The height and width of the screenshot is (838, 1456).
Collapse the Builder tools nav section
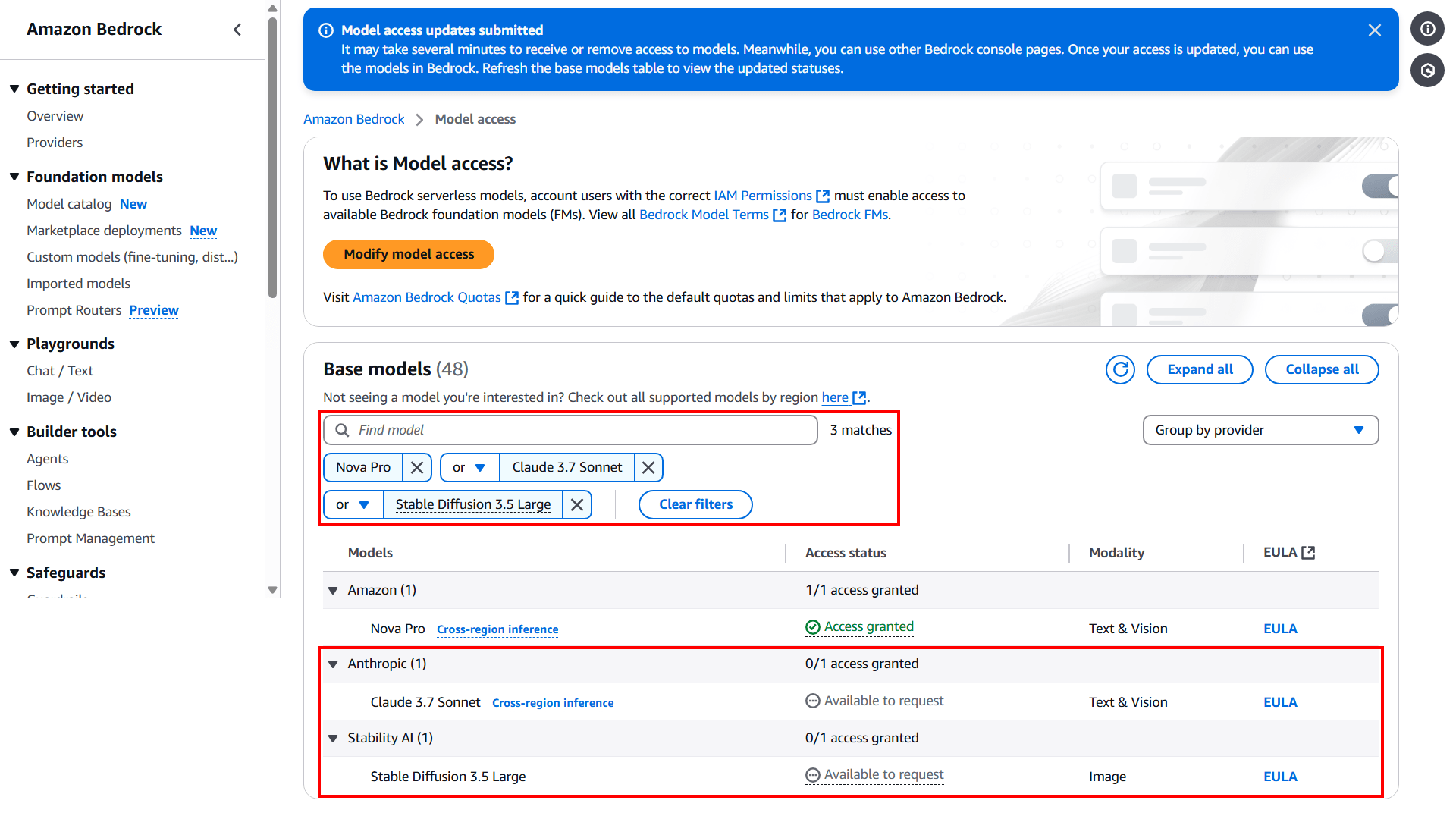point(14,432)
